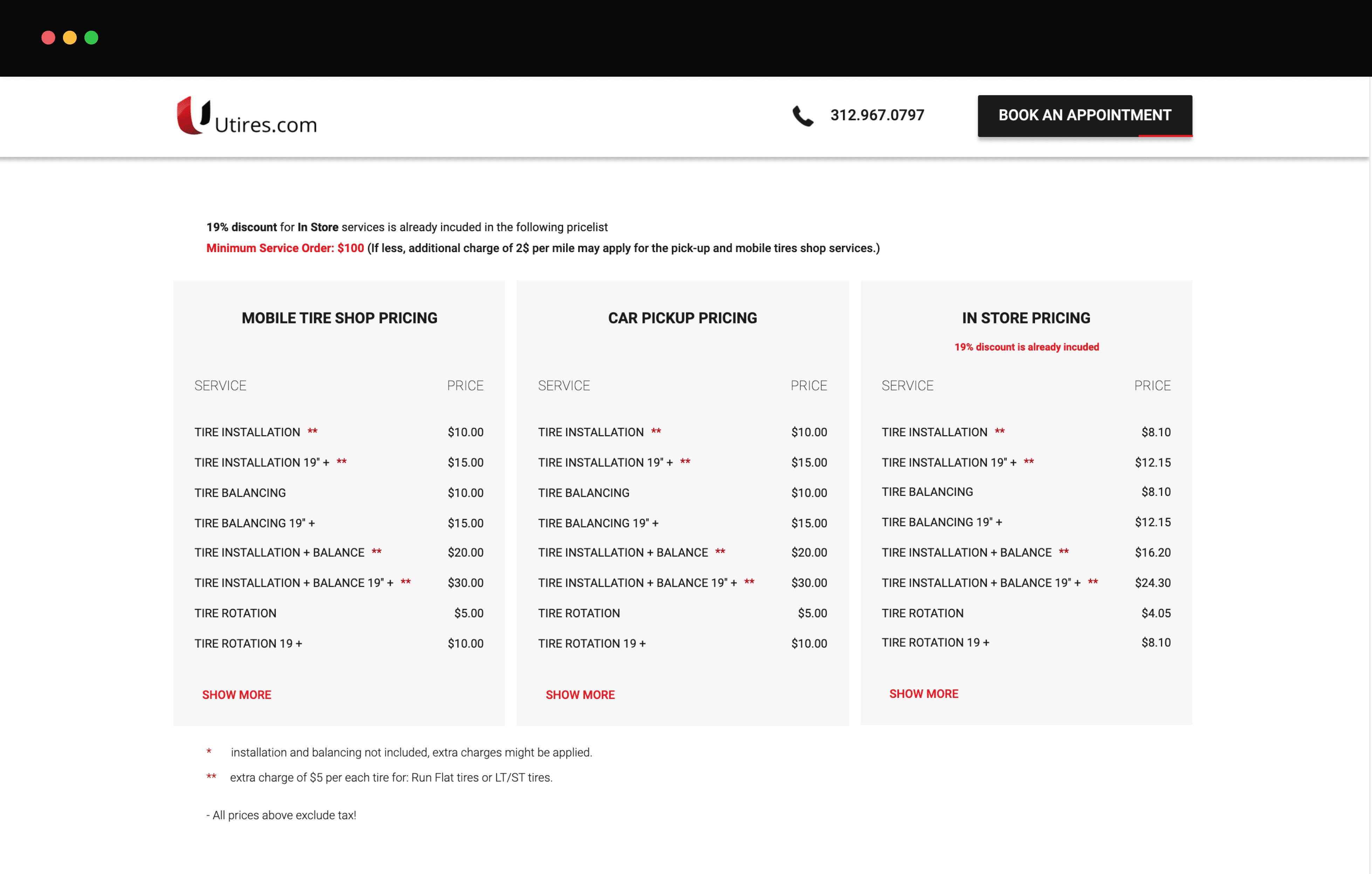Click red asterisks beside Mobile Tire Installation
Viewport: 1372px width, 874px height.
(312, 432)
